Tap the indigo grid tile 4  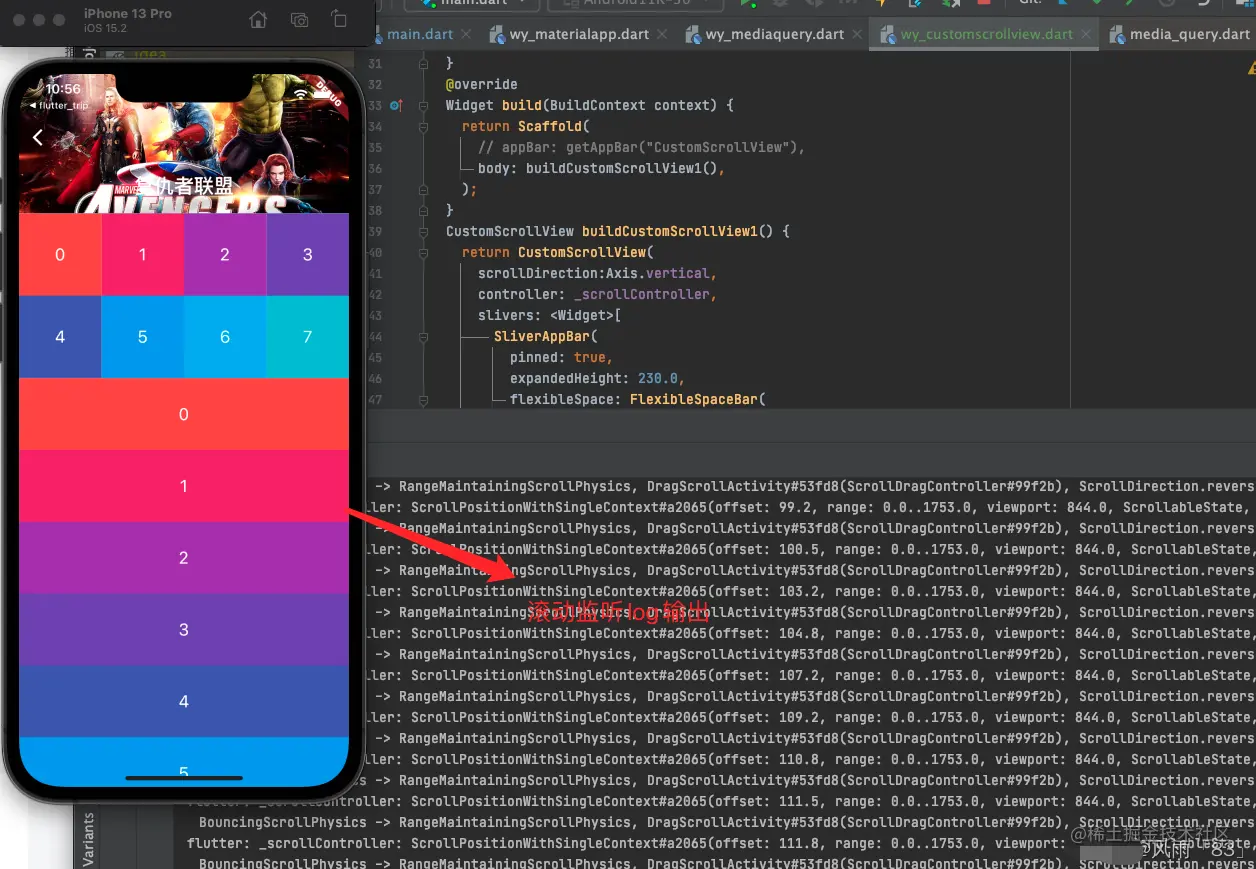(60, 337)
